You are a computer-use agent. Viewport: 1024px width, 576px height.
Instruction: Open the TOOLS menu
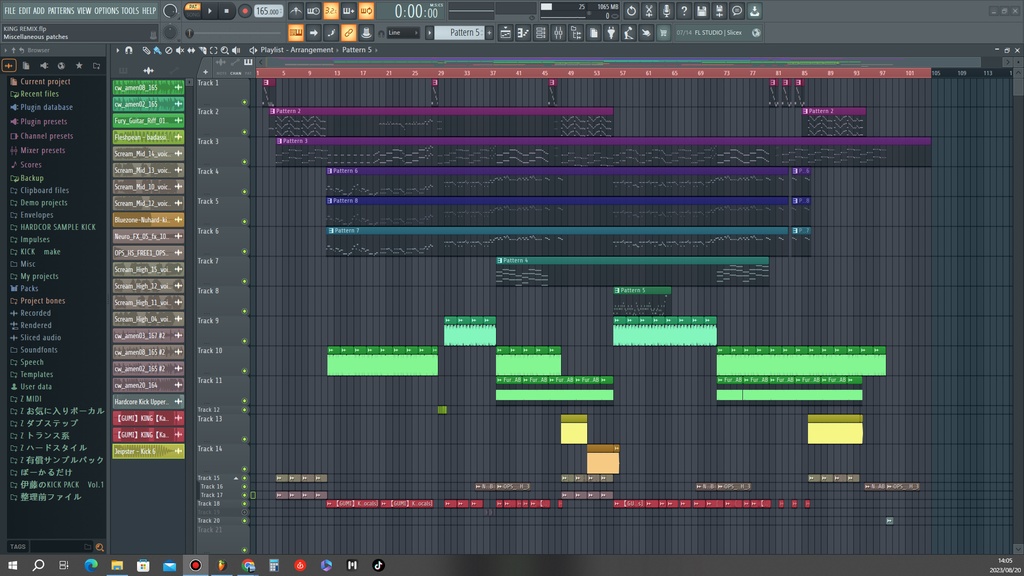coord(130,10)
